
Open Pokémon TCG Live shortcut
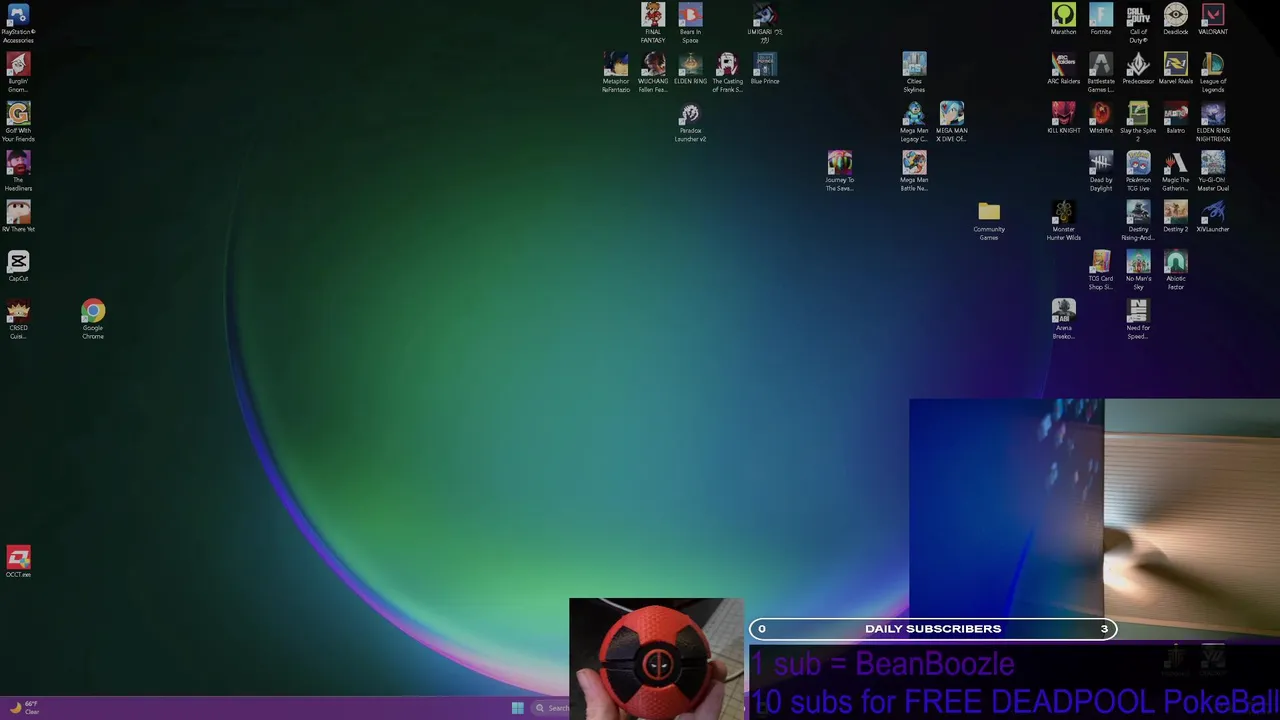(1138, 171)
